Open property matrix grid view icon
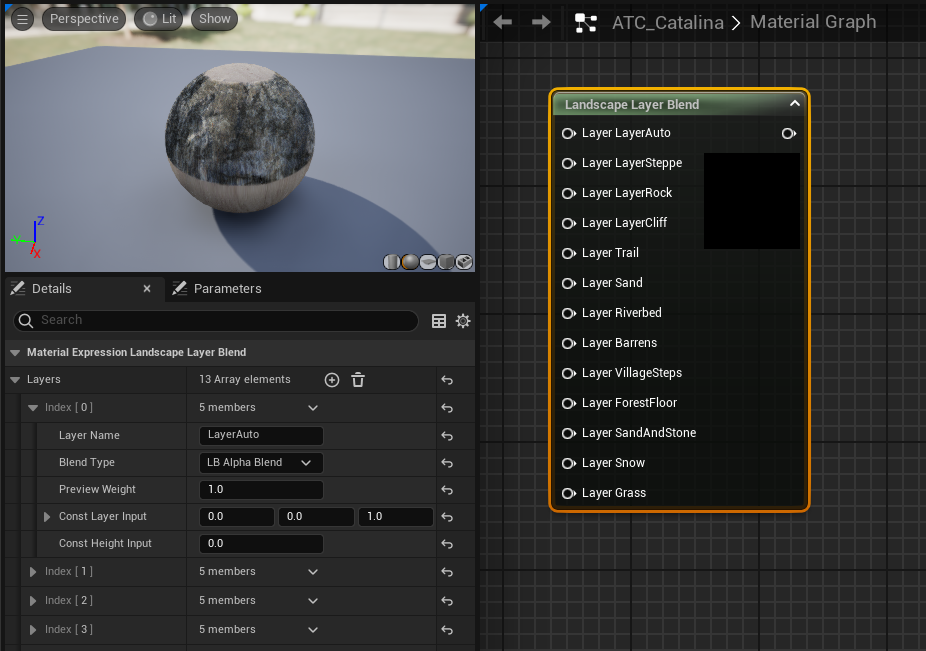This screenshot has height=651, width=926. (x=439, y=321)
